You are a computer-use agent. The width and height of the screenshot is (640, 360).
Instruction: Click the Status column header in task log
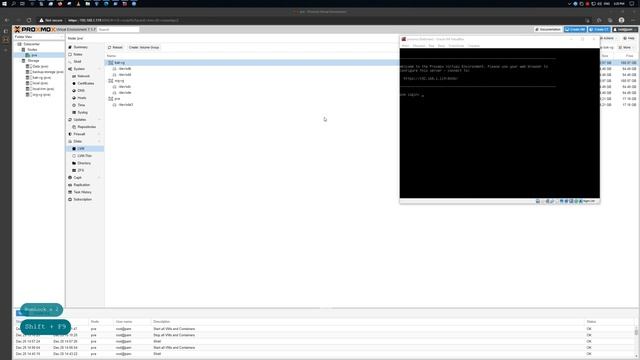coord(591,322)
